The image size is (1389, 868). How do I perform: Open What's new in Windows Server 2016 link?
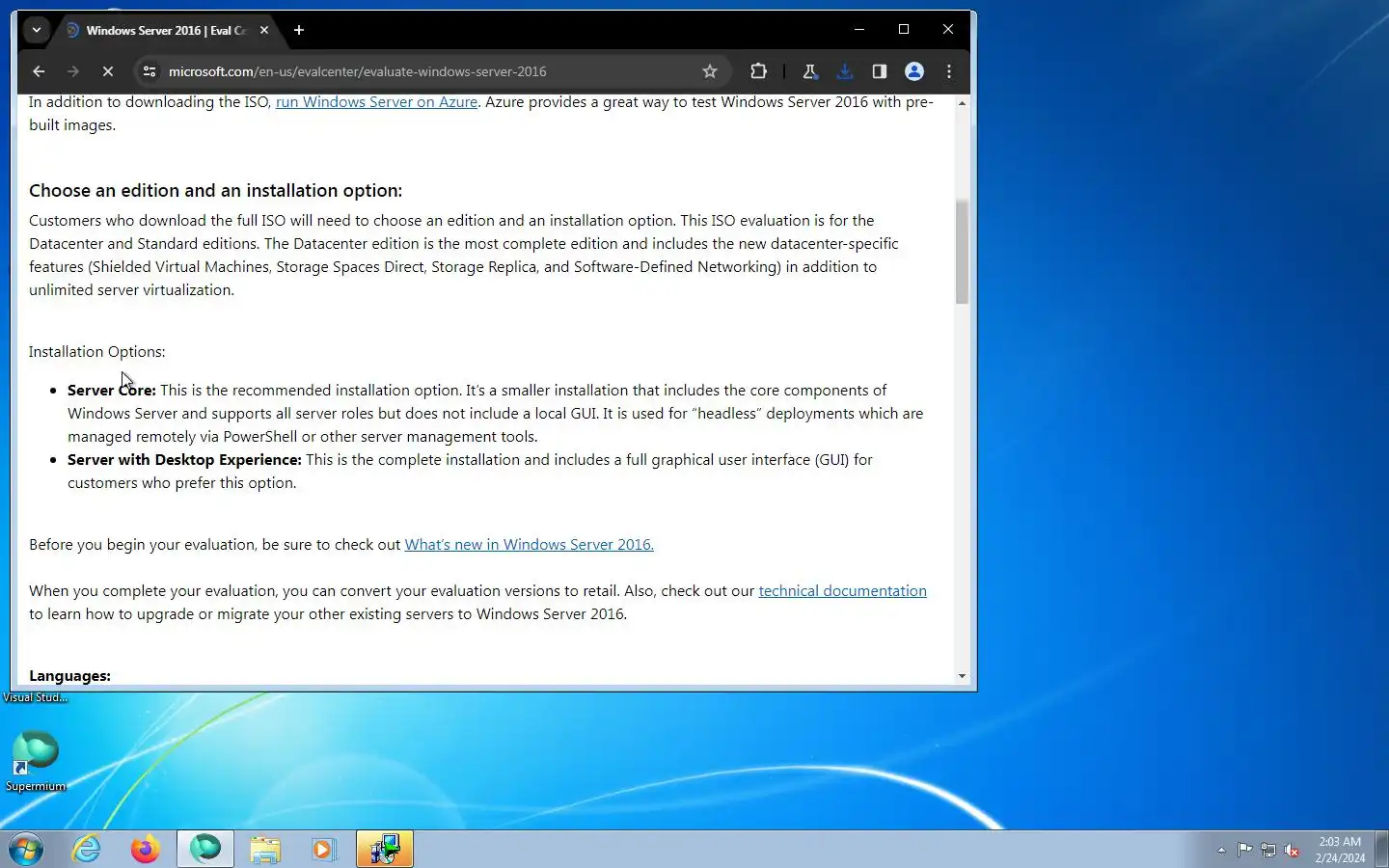coord(529,545)
